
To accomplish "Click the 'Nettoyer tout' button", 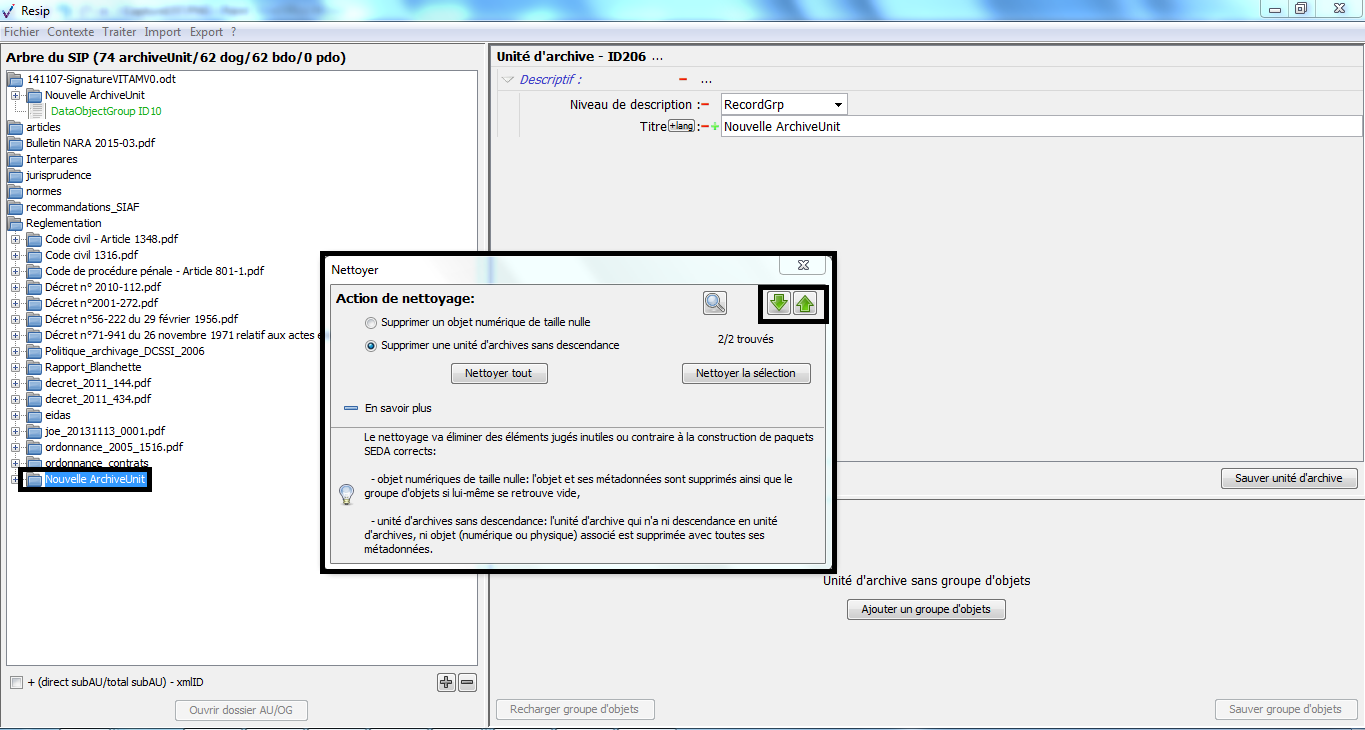I will click(499, 373).
